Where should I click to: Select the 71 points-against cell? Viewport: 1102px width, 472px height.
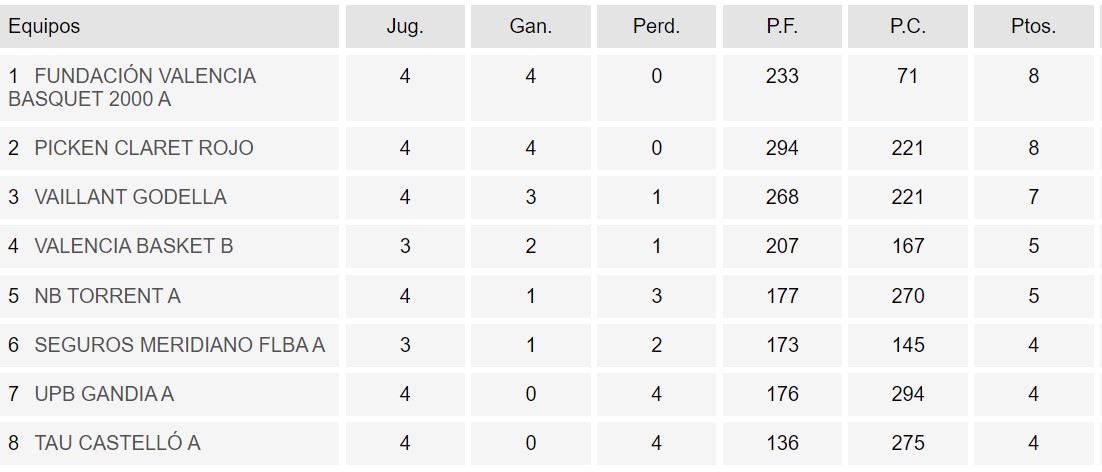tap(908, 76)
